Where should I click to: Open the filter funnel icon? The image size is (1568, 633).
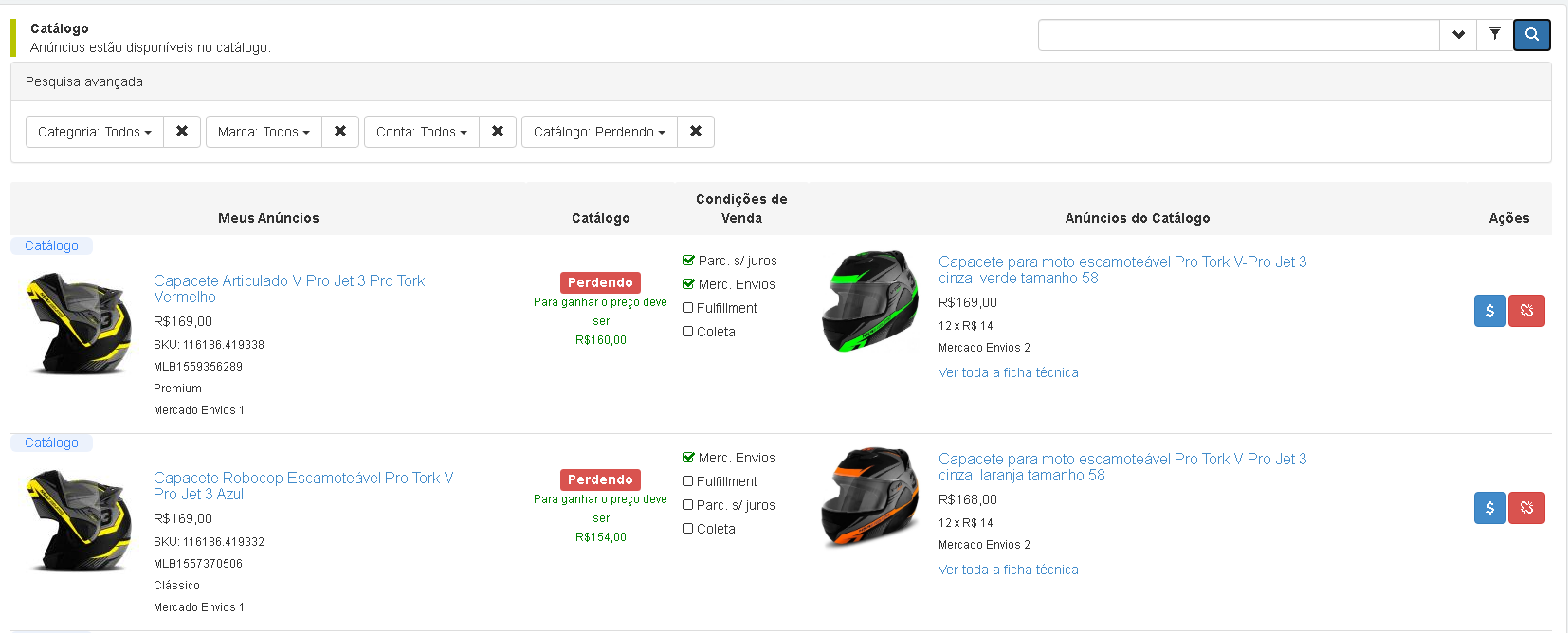[1495, 35]
